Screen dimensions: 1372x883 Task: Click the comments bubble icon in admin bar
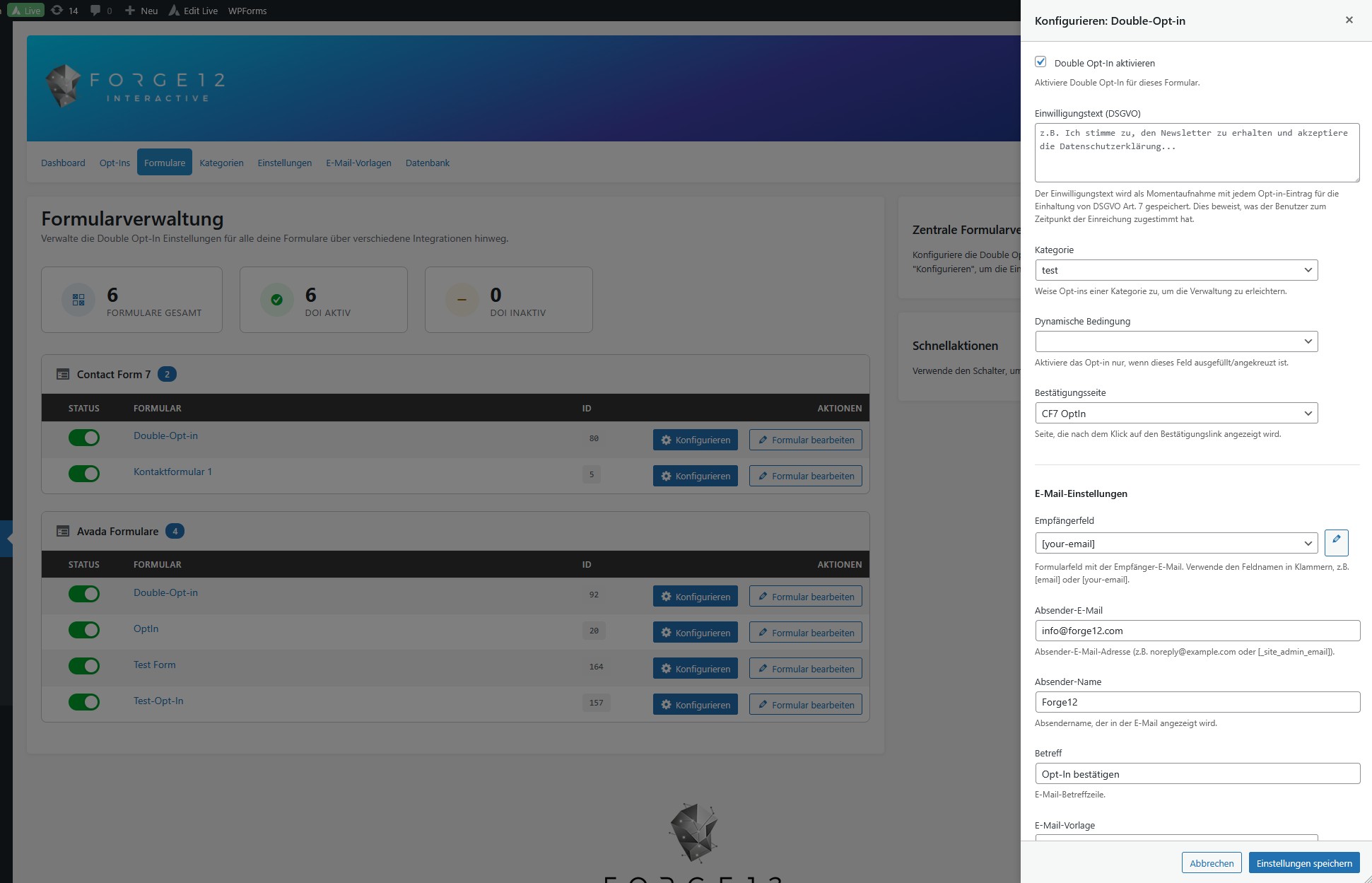pos(95,11)
